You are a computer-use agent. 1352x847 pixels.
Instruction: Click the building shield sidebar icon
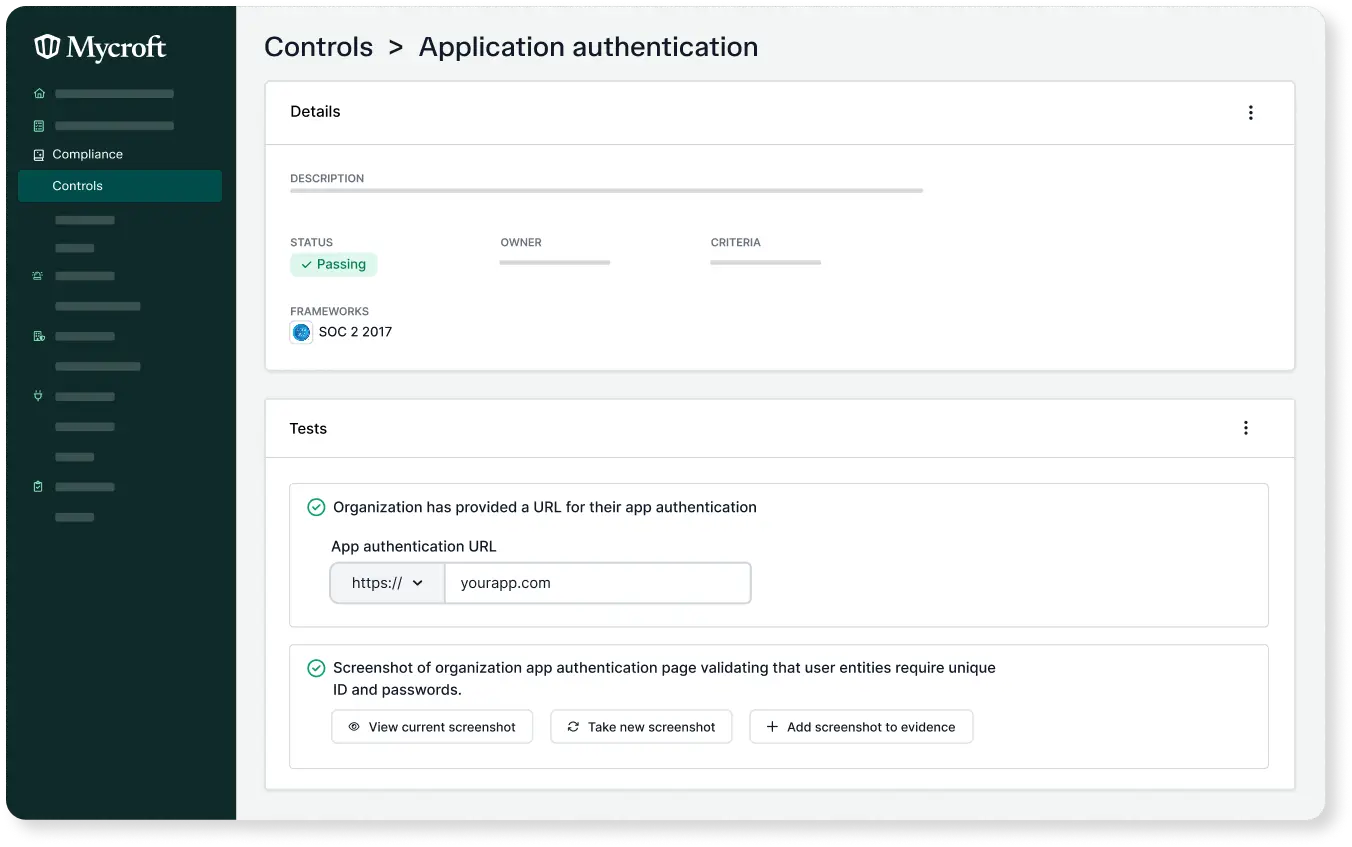[x=39, y=336]
